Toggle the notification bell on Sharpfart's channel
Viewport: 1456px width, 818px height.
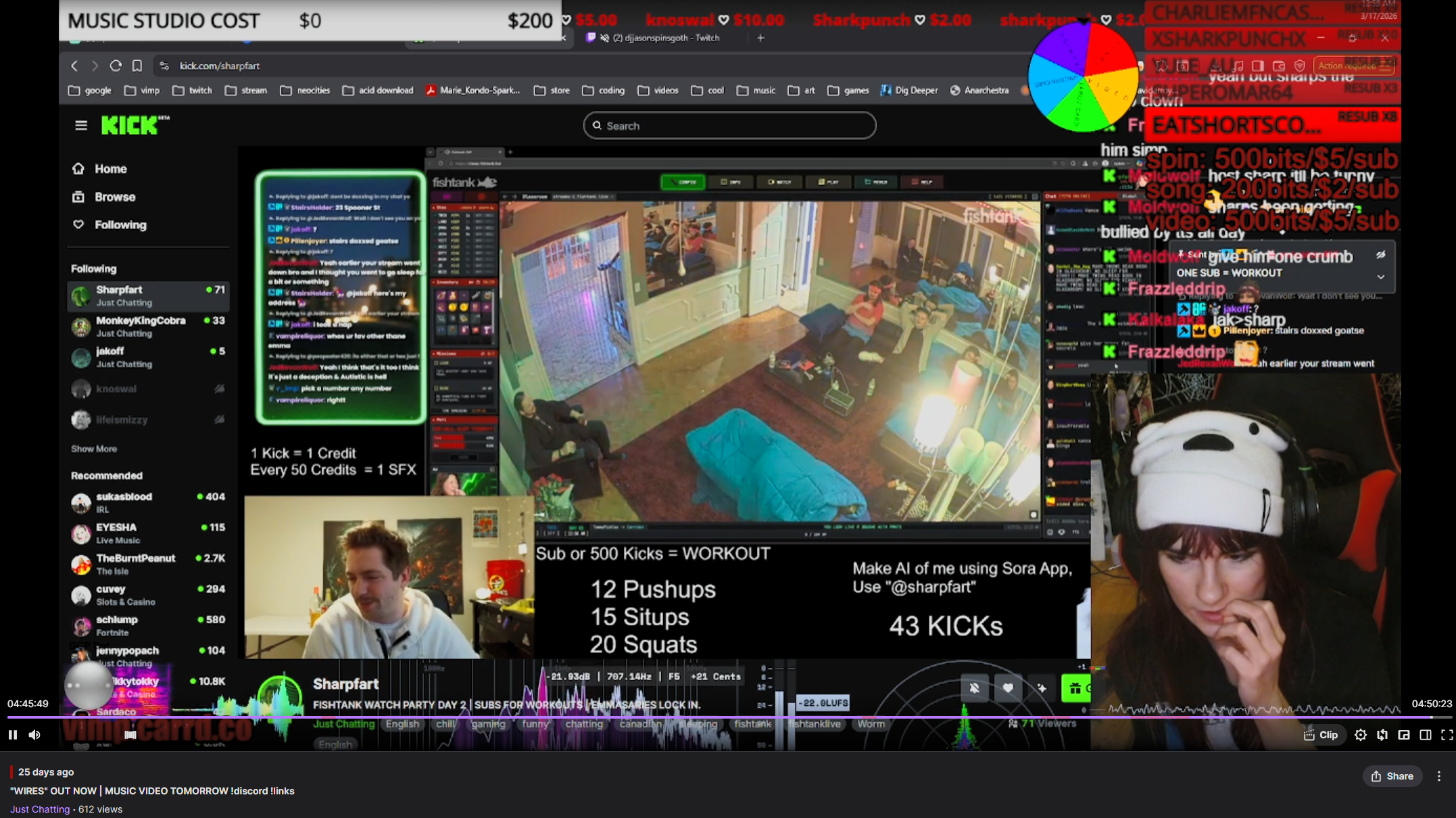(974, 688)
